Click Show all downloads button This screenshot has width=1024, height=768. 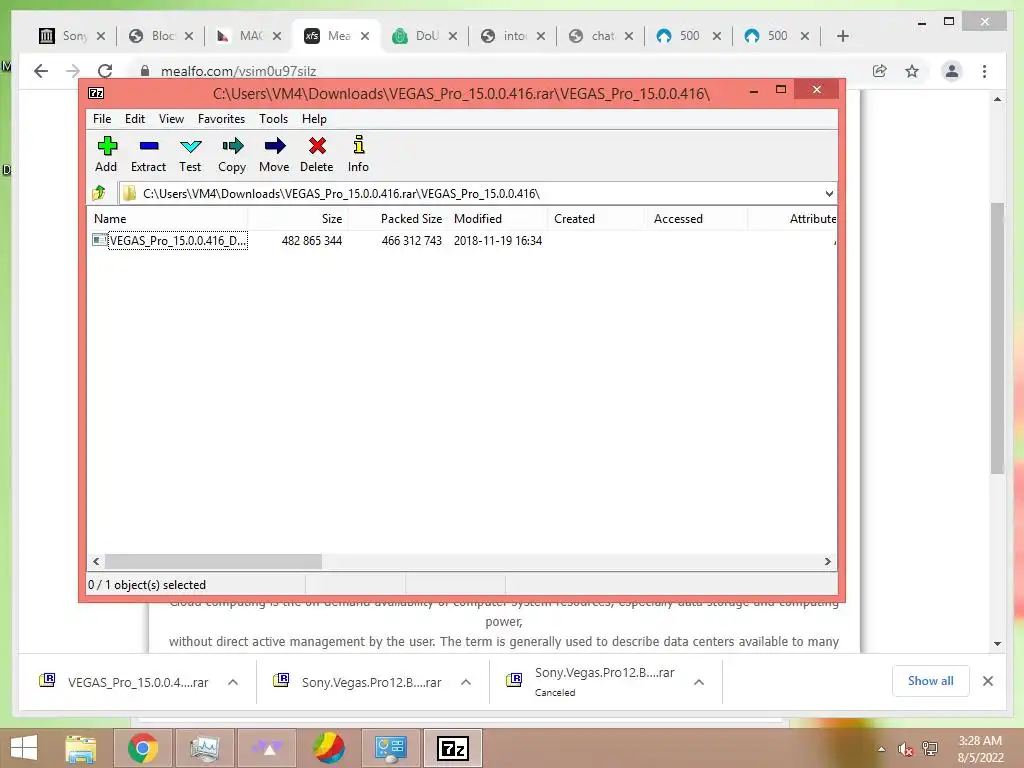(x=931, y=681)
